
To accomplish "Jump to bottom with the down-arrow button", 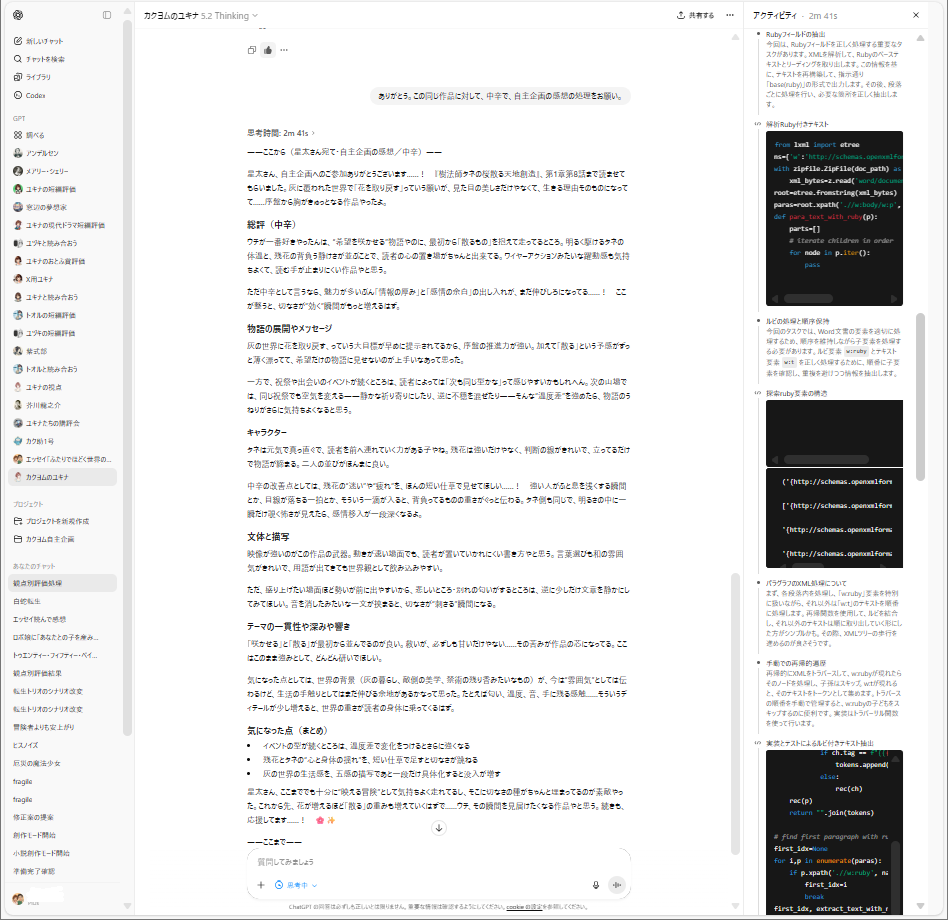I will click(438, 828).
